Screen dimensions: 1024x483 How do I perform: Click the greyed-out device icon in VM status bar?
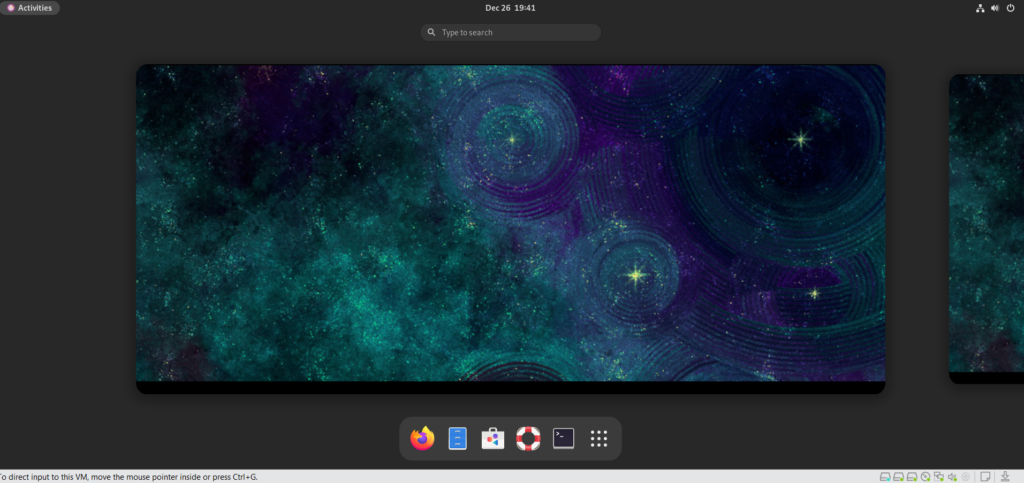pyautogui.click(x=965, y=476)
